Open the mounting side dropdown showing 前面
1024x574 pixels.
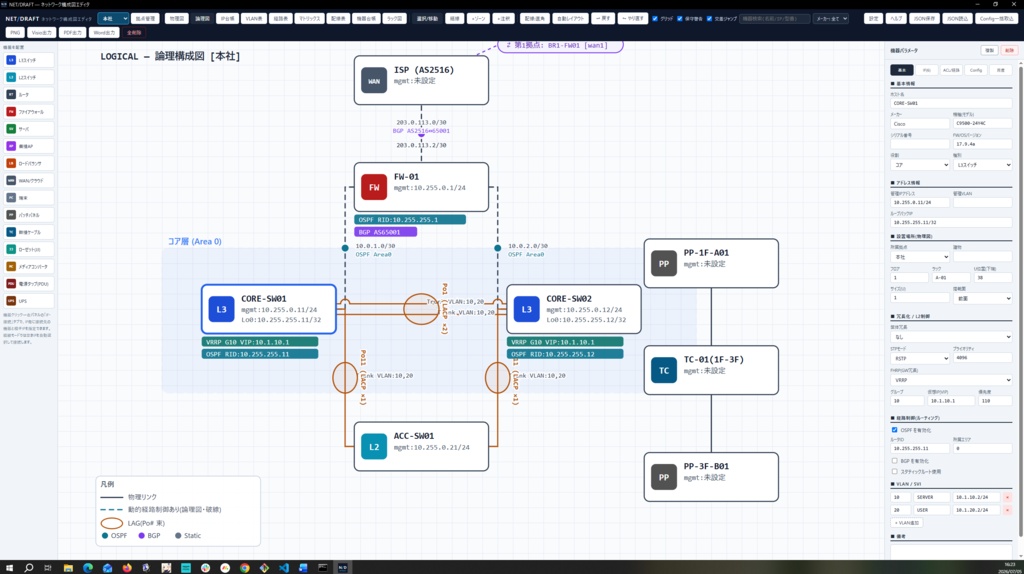982,298
